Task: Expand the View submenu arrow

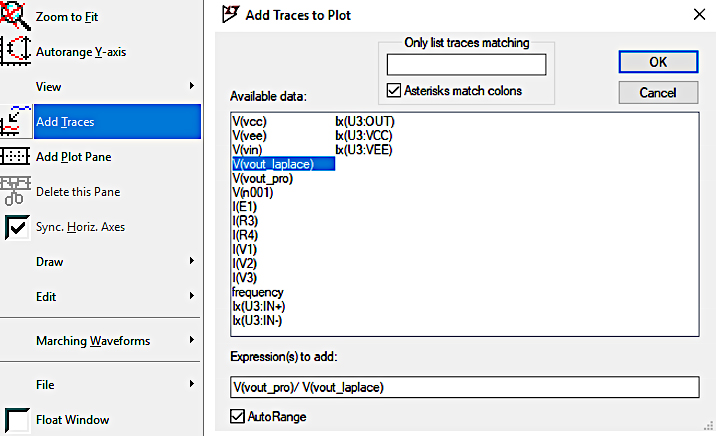Action: [x=192, y=86]
